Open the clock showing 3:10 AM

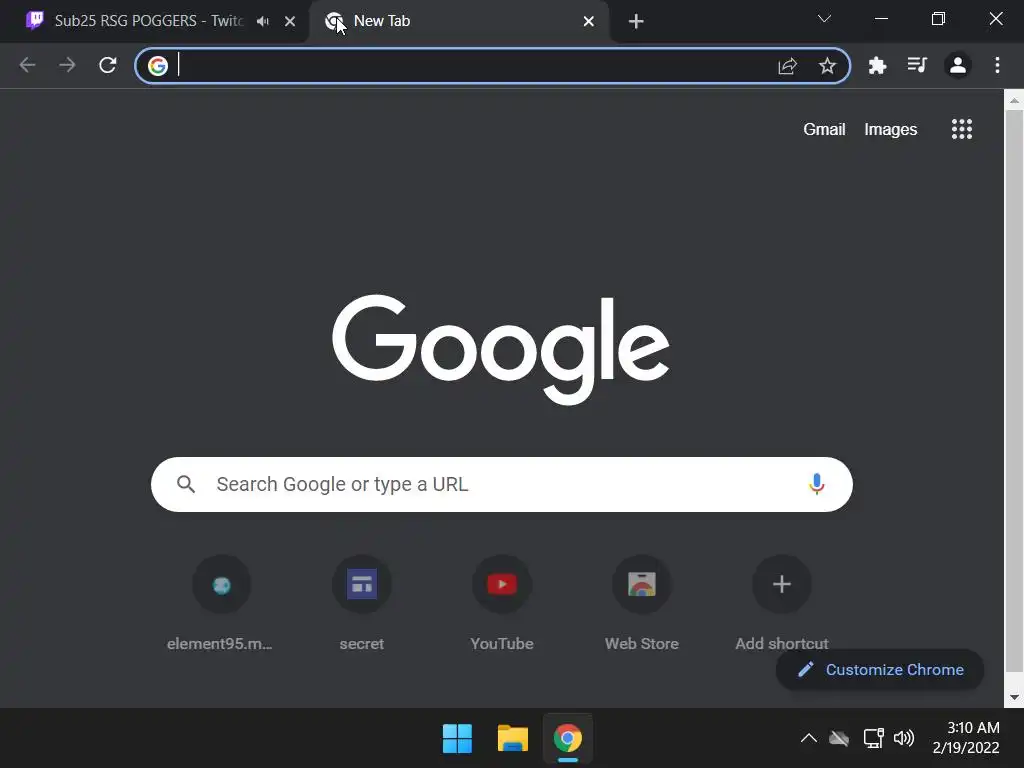tap(966, 738)
